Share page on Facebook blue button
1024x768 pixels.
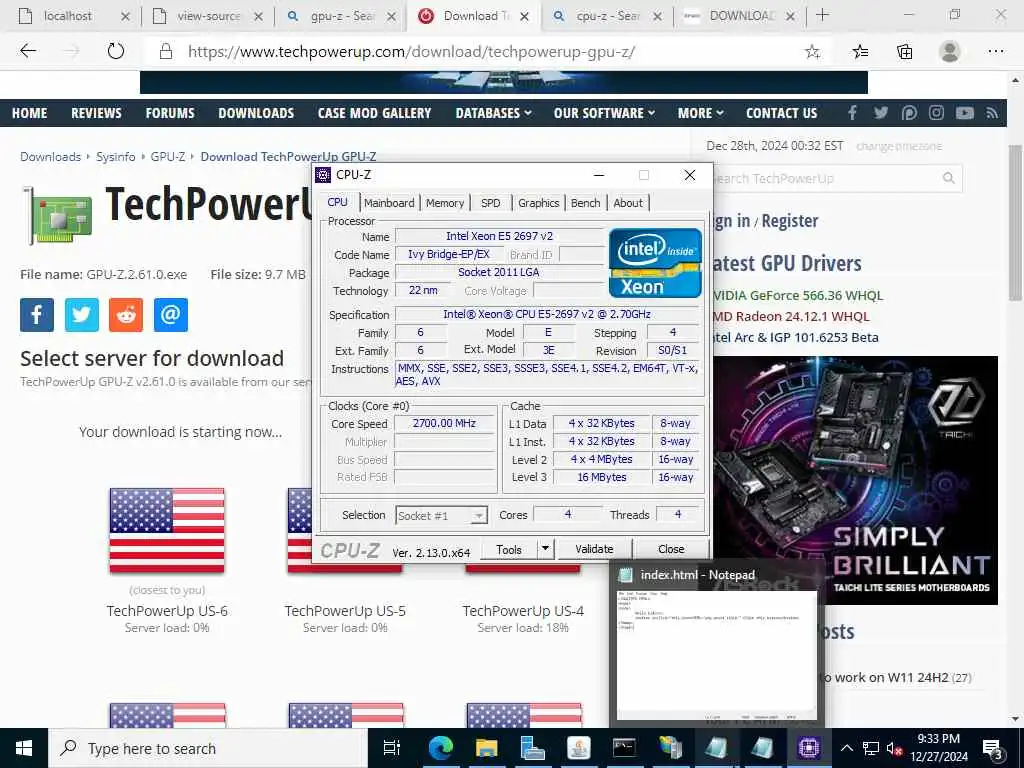(x=37, y=315)
